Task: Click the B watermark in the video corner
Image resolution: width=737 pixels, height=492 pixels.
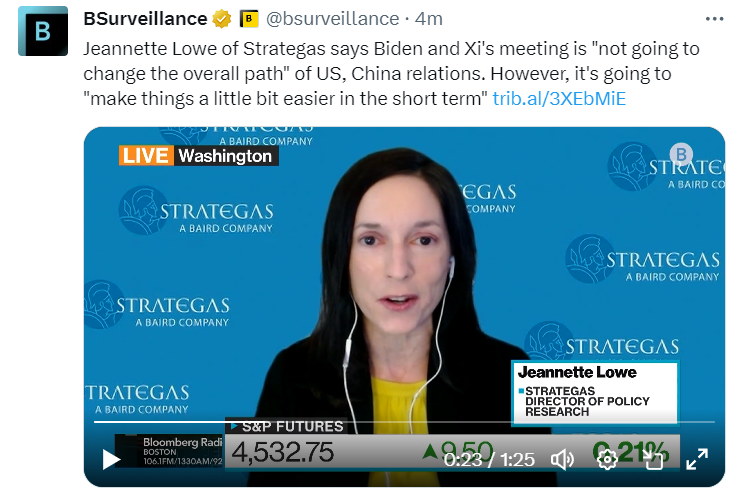Action: (681, 154)
